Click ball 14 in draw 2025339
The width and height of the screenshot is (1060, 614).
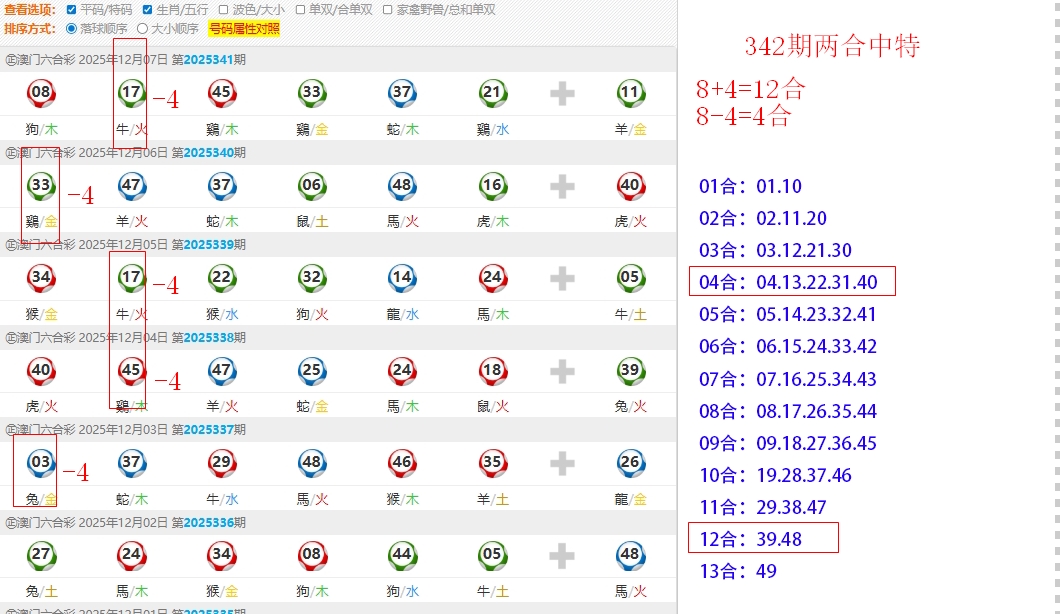pos(401,278)
